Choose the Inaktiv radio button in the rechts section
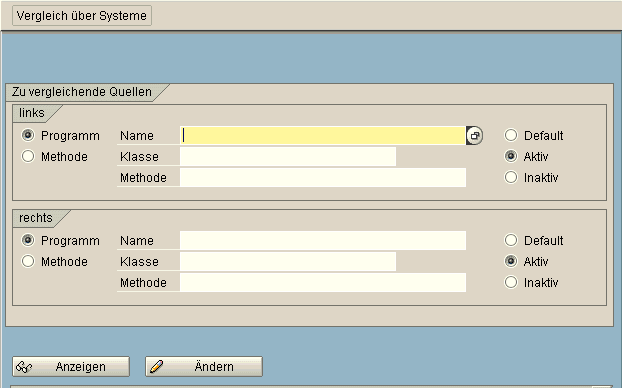Viewport: 622px width, 388px height. tap(511, 282)
